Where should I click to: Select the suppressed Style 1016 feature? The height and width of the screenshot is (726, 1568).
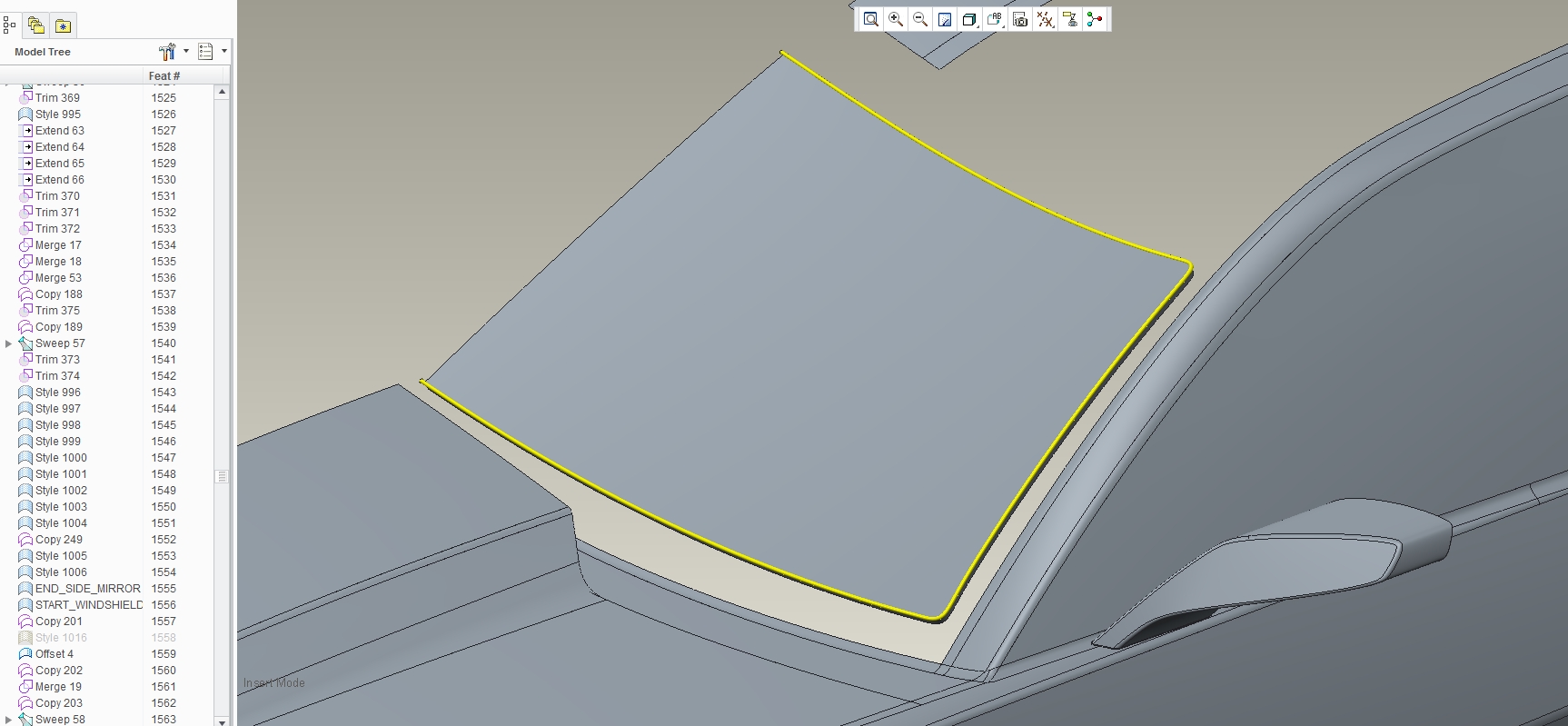pos(61,638)
